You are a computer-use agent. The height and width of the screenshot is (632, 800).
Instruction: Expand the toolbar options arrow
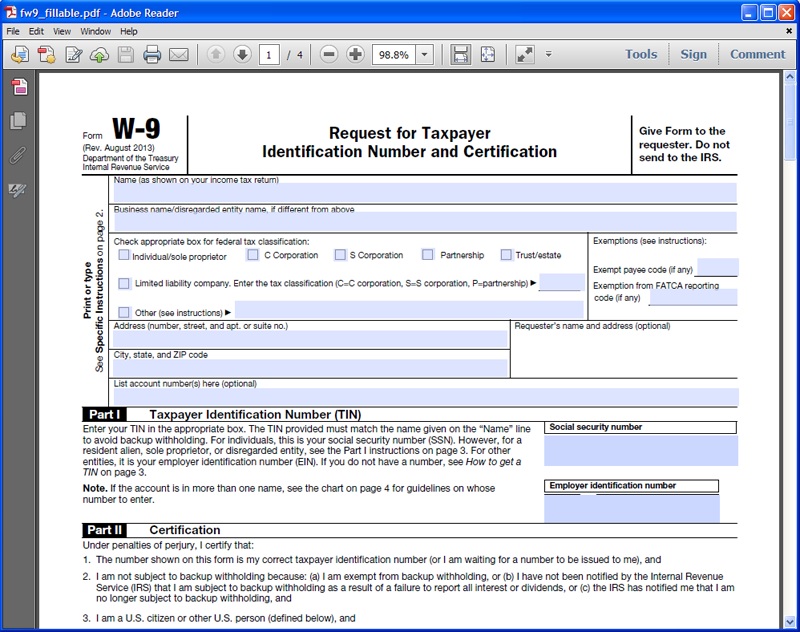549,55
